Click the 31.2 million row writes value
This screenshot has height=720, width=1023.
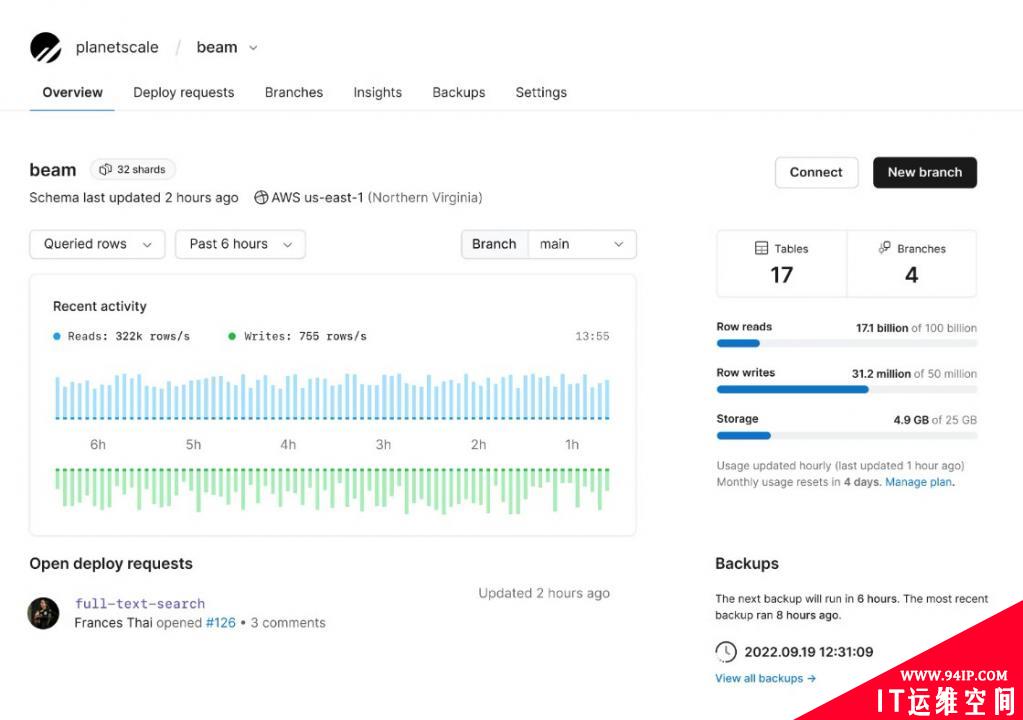(881, 374)
